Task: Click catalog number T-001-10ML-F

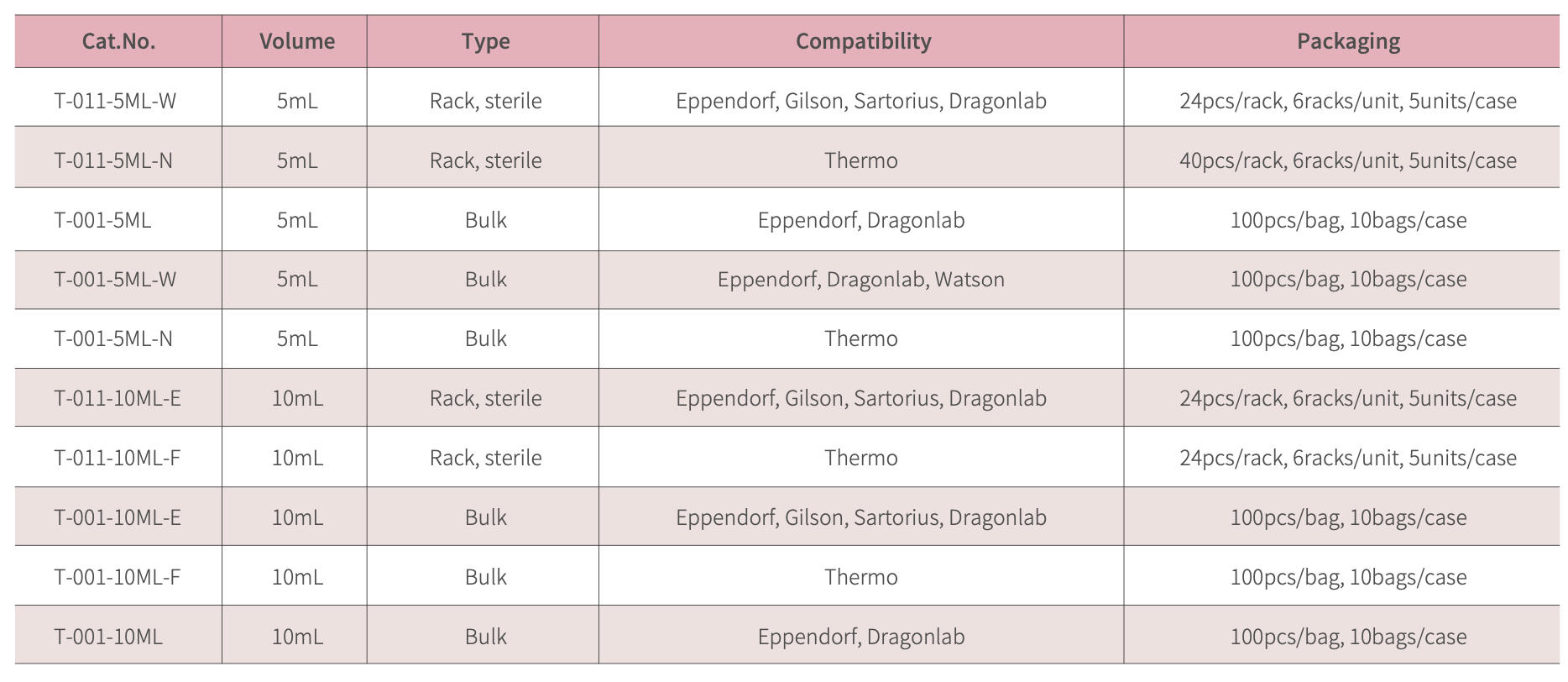Action: pyautogui.click(x=118, y=577)
